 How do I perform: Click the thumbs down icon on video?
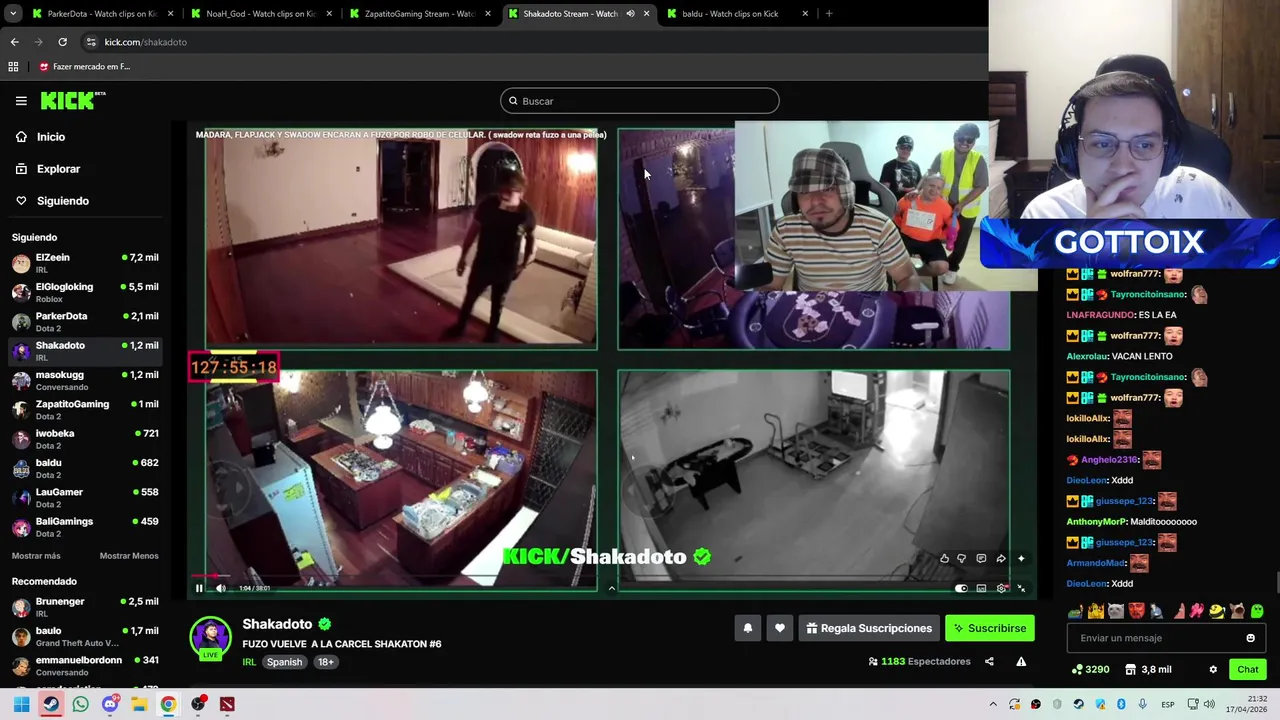(962, 559)
